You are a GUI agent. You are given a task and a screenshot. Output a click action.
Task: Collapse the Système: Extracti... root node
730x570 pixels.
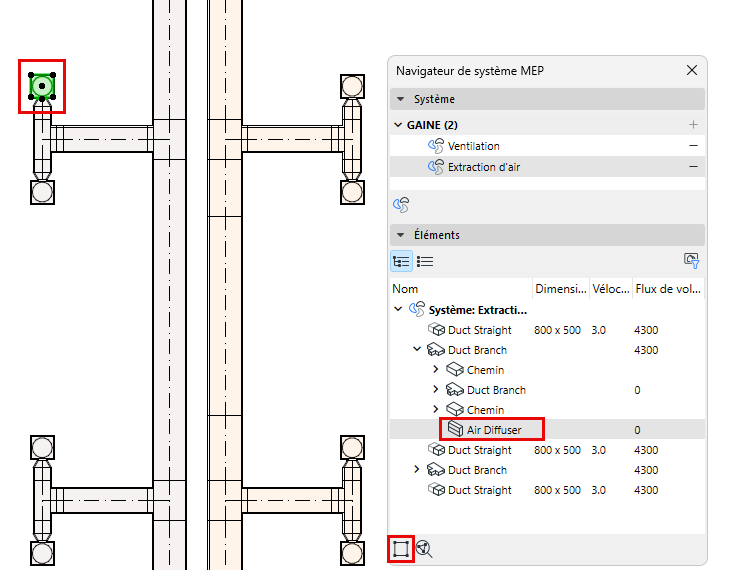[x=398, y=309]
